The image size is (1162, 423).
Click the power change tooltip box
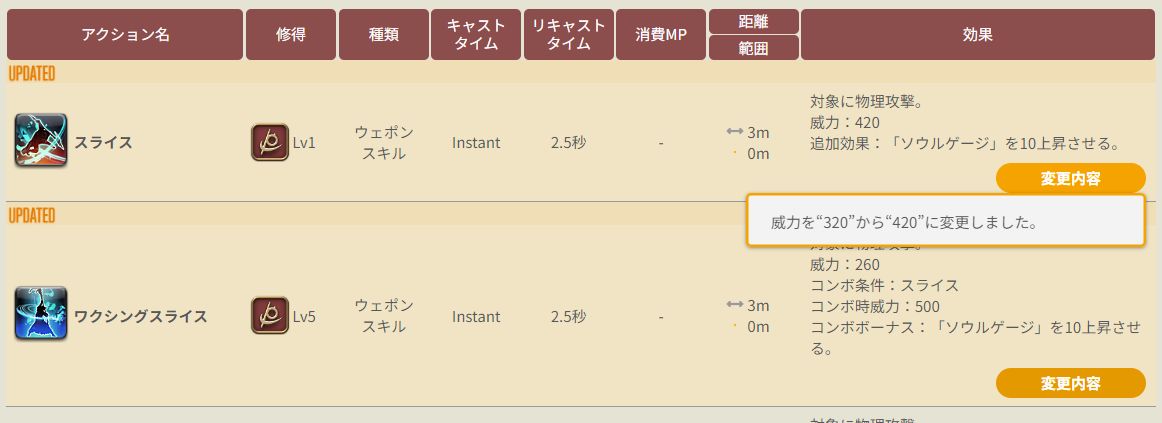[945, 221]
